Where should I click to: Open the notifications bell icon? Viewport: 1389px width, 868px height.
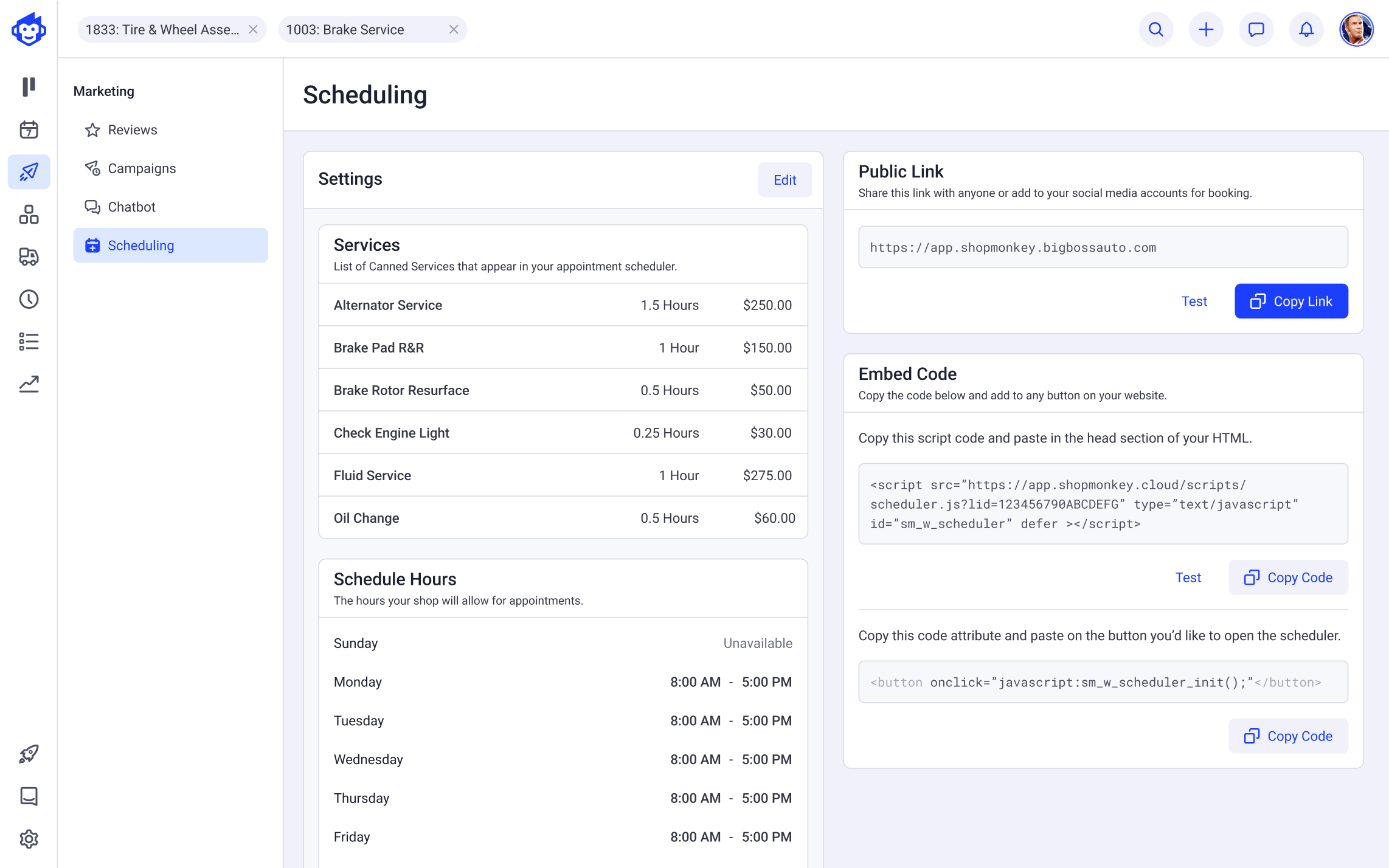tap(1306, 29)
